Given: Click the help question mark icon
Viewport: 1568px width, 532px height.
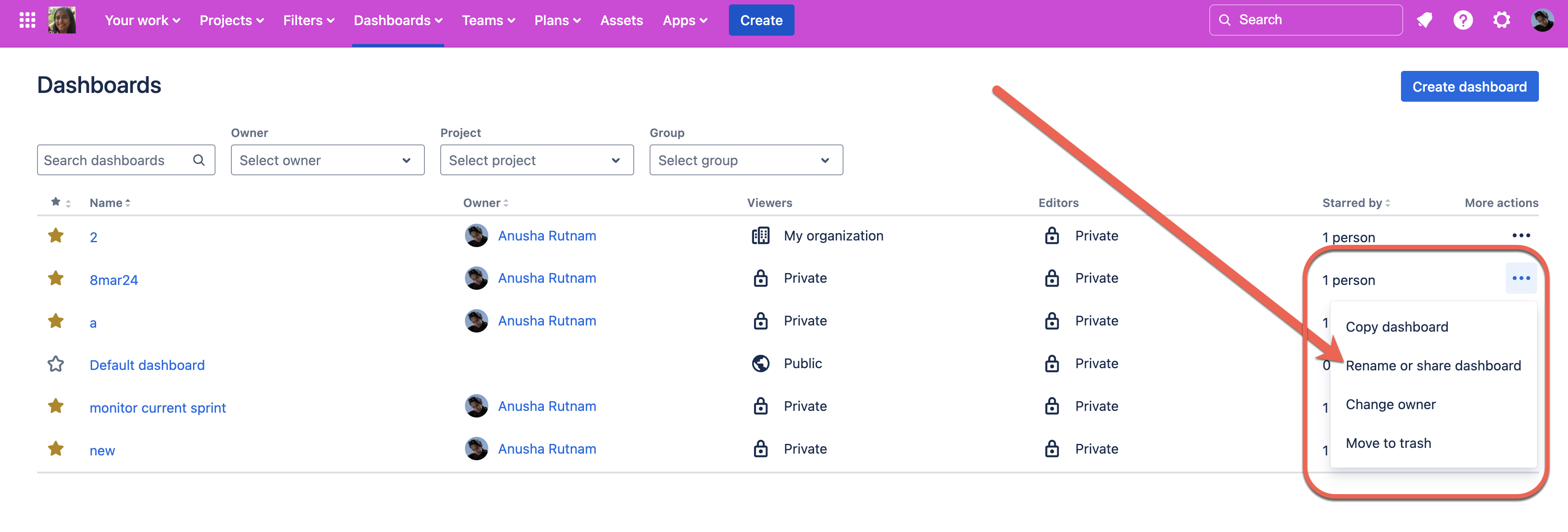Looking at the screenshot, I should tap(1463, 20).
